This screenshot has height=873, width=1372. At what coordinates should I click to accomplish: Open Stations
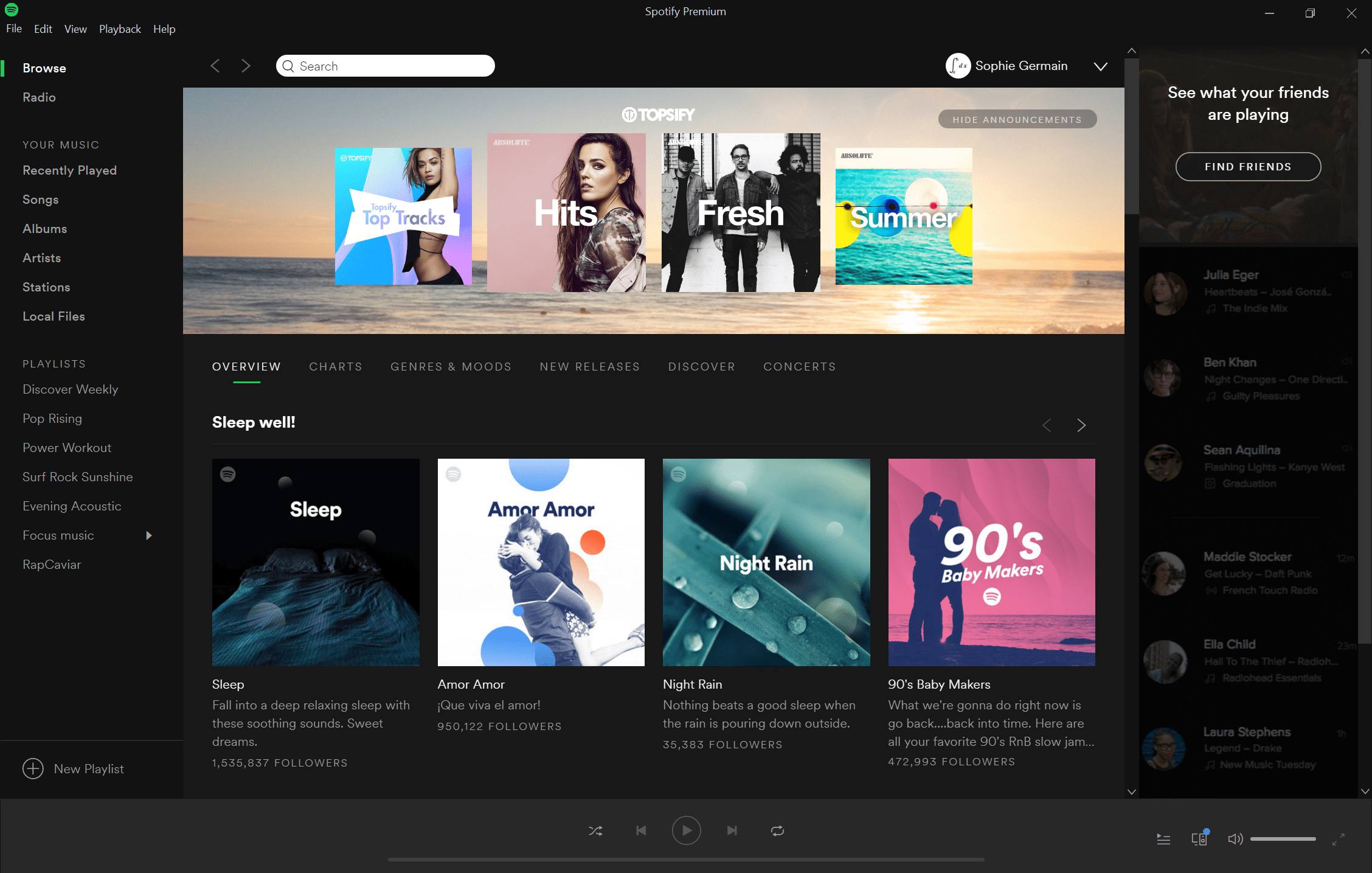[46, 287]
